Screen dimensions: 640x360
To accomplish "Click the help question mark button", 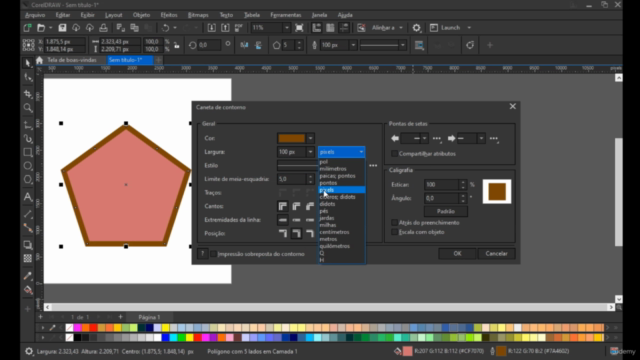I will click(202, 253).
